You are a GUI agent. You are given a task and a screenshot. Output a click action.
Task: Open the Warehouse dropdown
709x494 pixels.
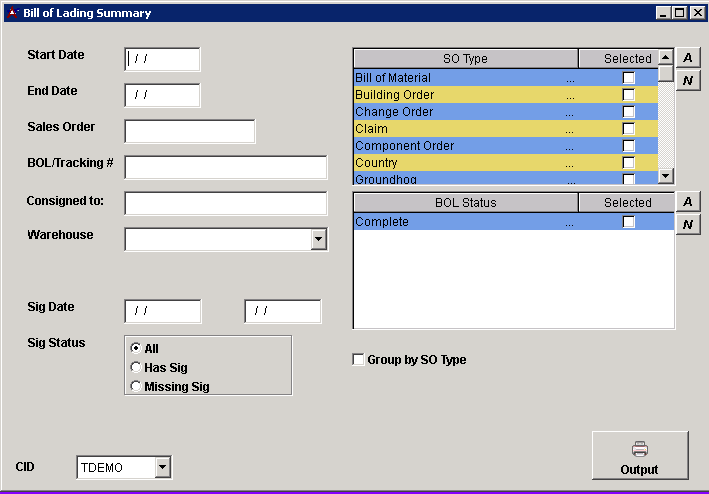tap(318, 239)
